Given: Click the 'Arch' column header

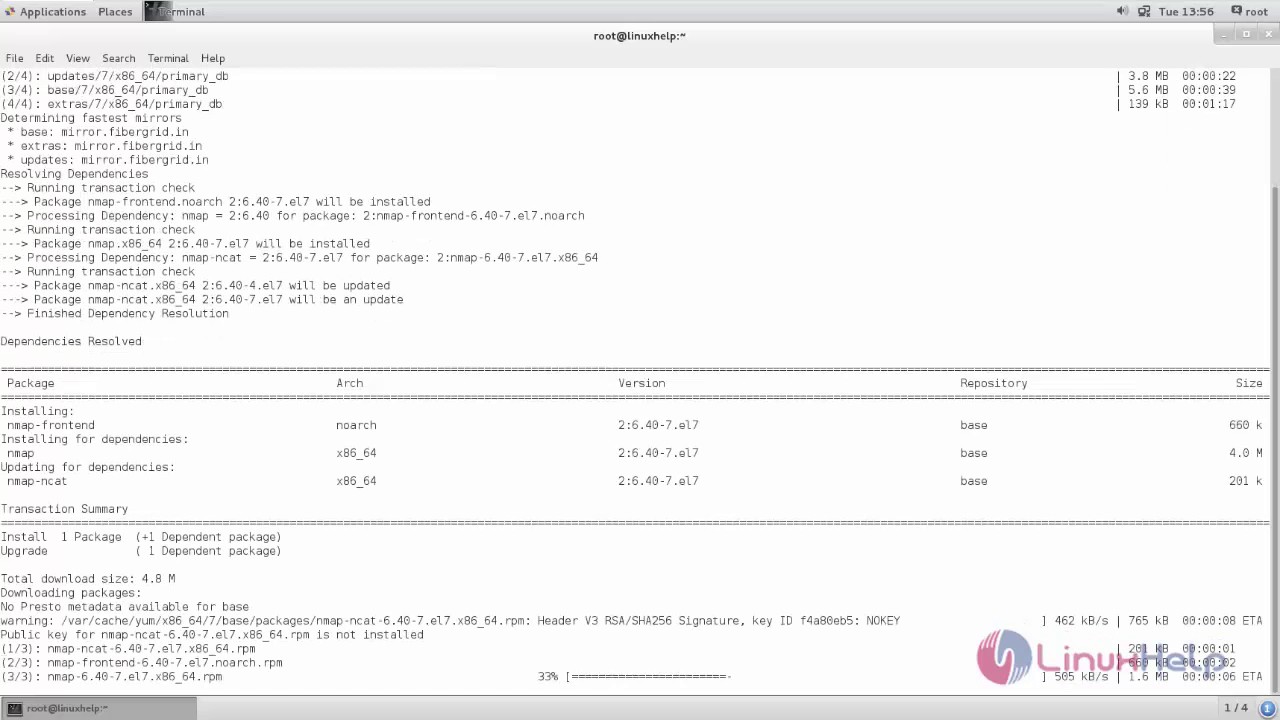Looking at the screenshot, I should coord(349,383).
